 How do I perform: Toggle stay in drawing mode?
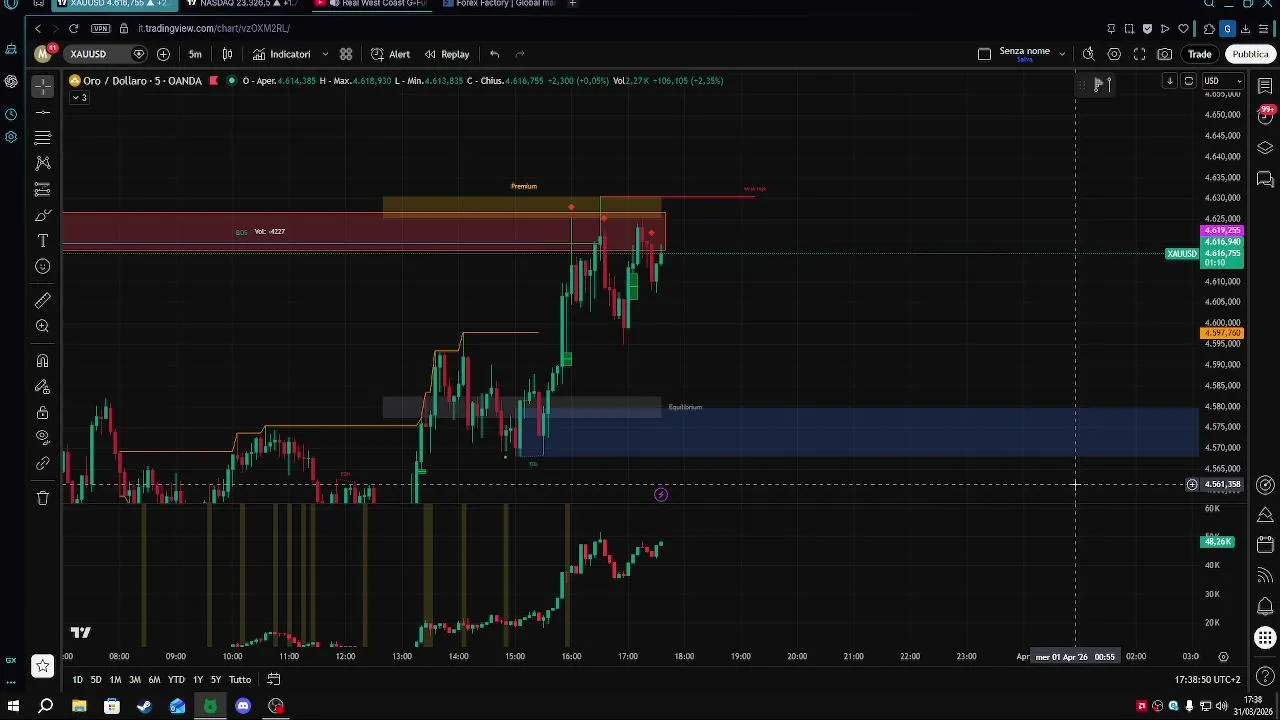(42, 387)
